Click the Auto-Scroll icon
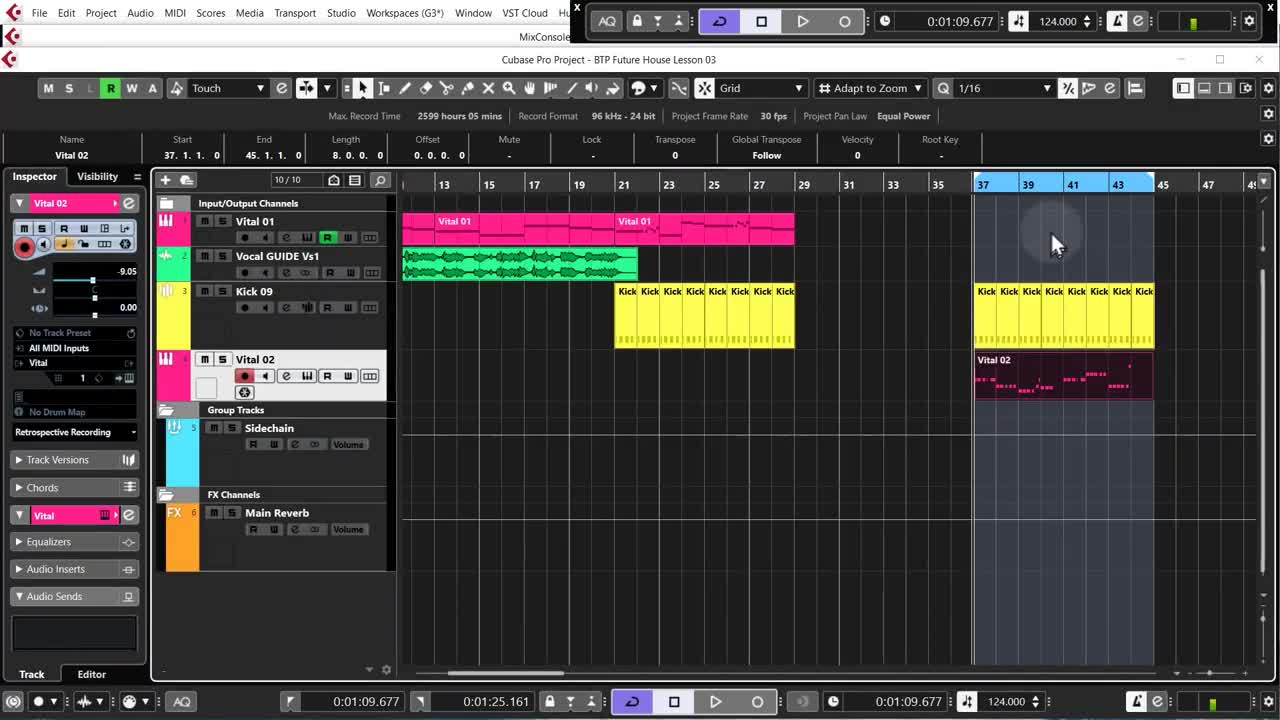Screen dimensions: 1280x720 coord(308,88)
